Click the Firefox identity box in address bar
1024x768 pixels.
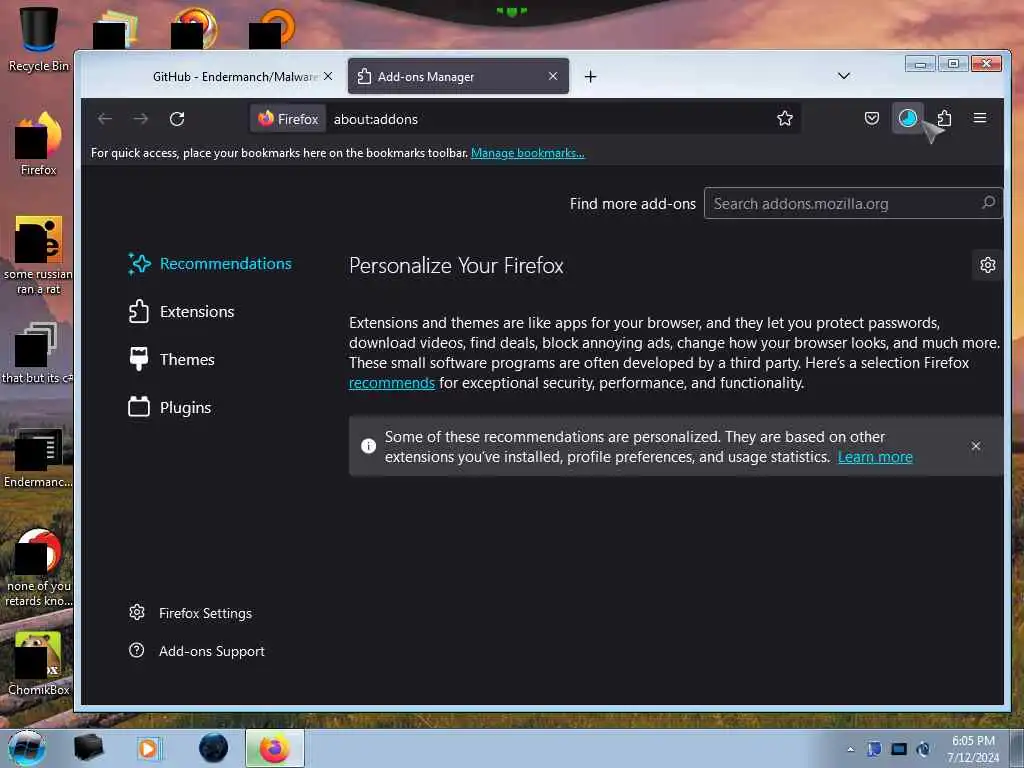[288, 119]
